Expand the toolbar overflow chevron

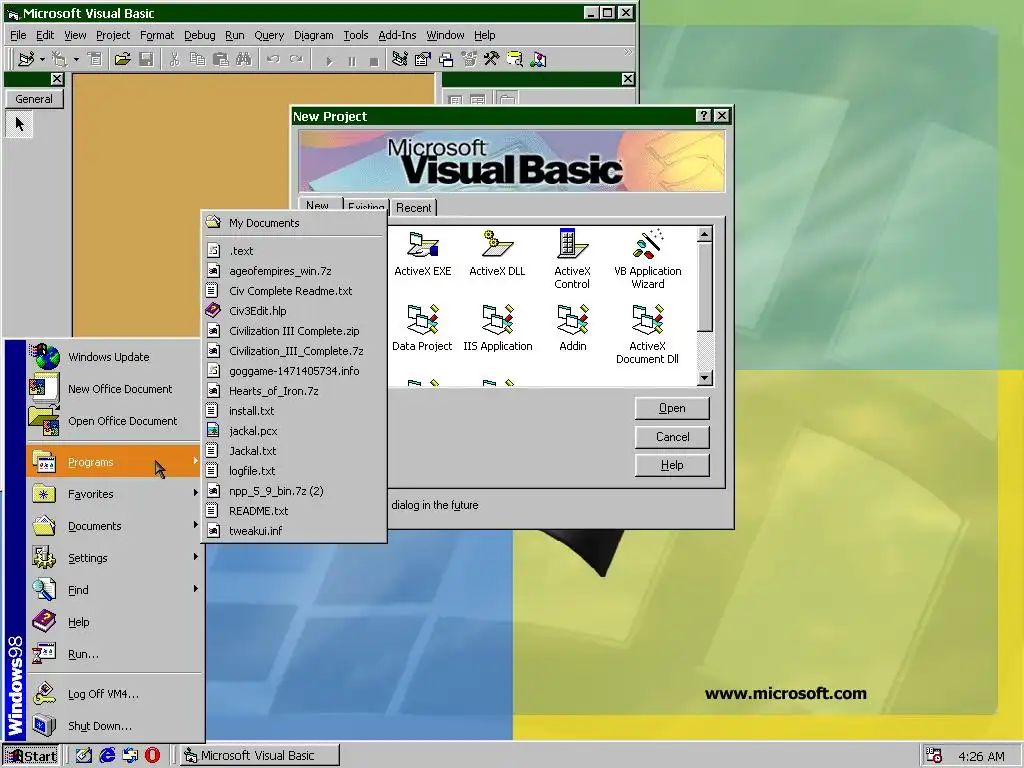pos(628,52)
